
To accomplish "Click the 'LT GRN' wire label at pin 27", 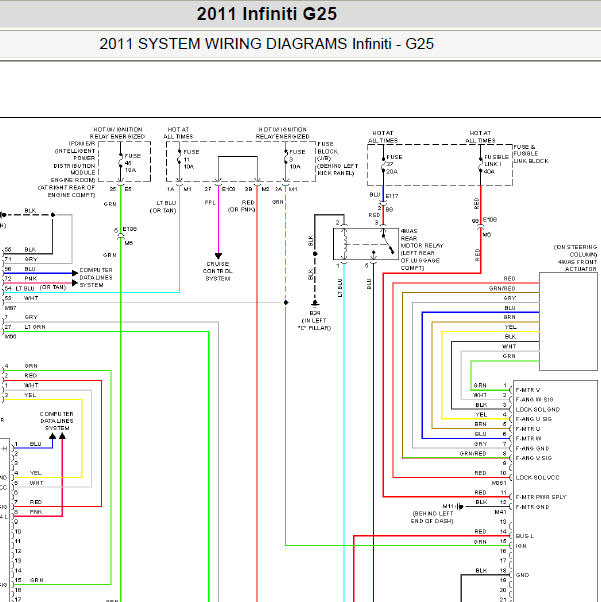I will click(35, 327).
